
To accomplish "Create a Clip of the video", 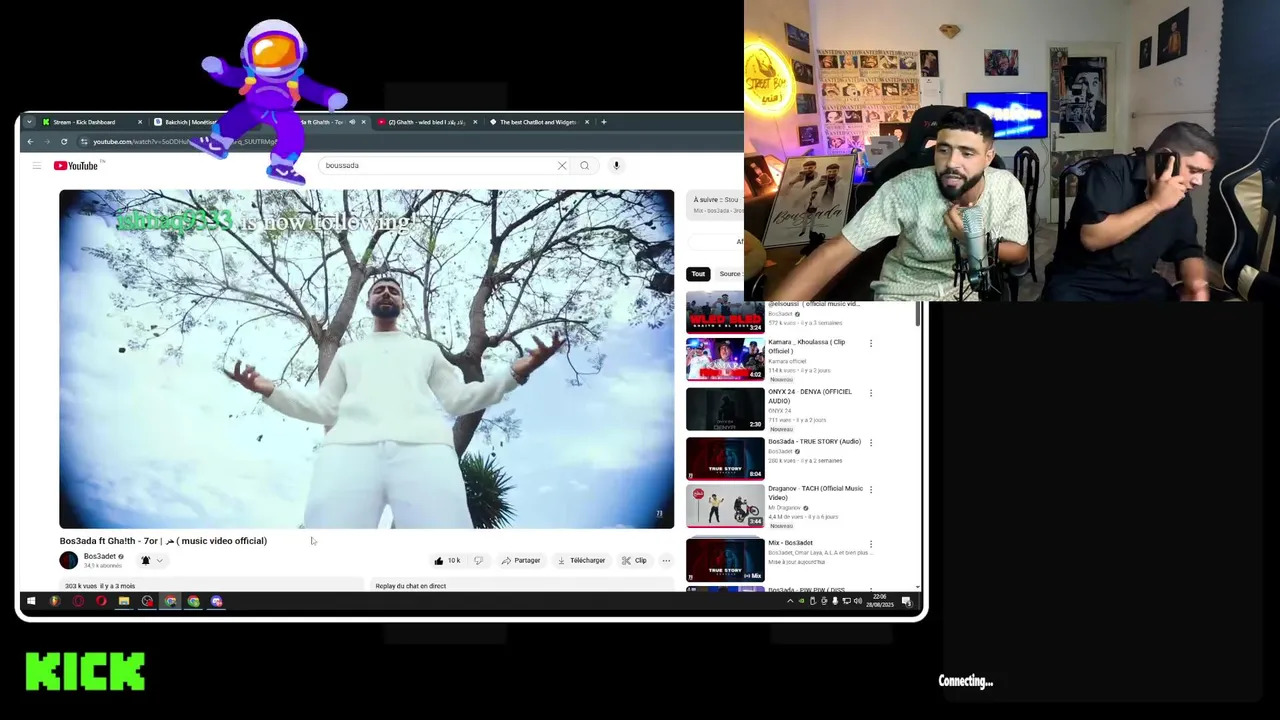I will point(634,561).
